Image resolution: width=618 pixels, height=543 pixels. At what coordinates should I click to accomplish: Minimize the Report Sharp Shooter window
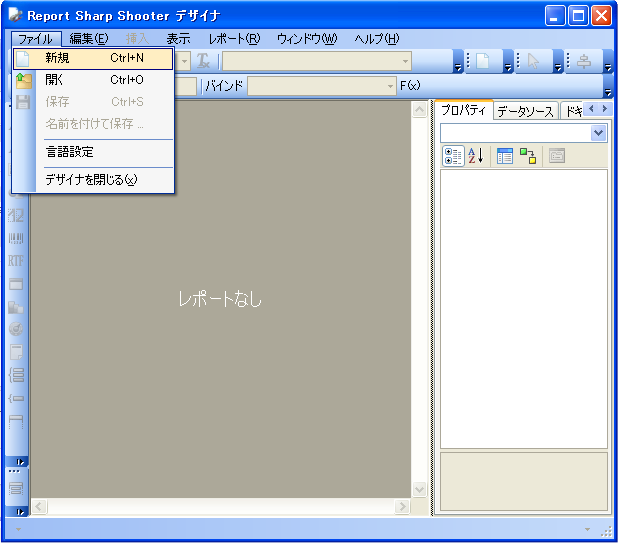pos(555,16)
